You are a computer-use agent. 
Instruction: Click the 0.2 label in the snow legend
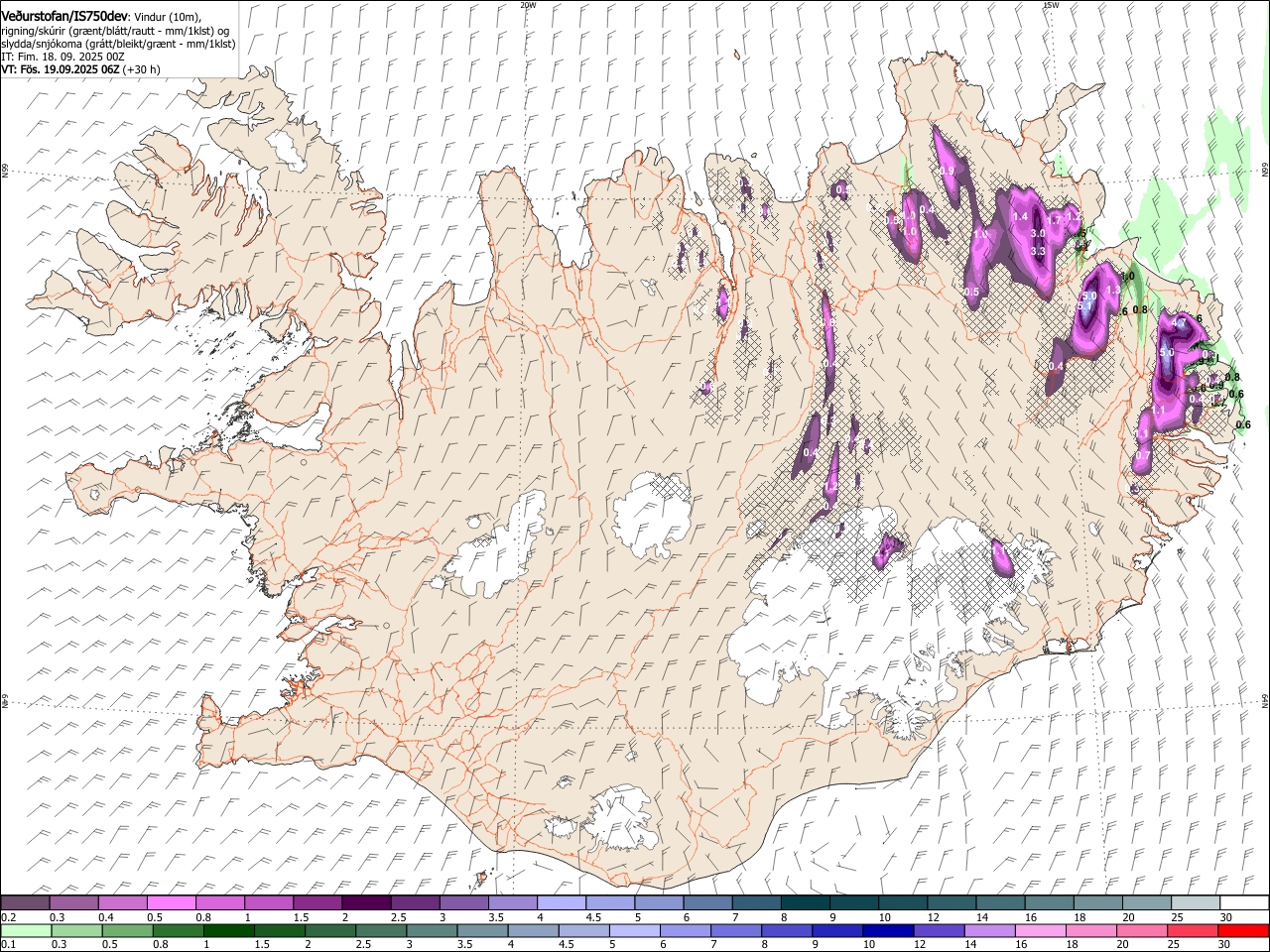coord(7,917)
